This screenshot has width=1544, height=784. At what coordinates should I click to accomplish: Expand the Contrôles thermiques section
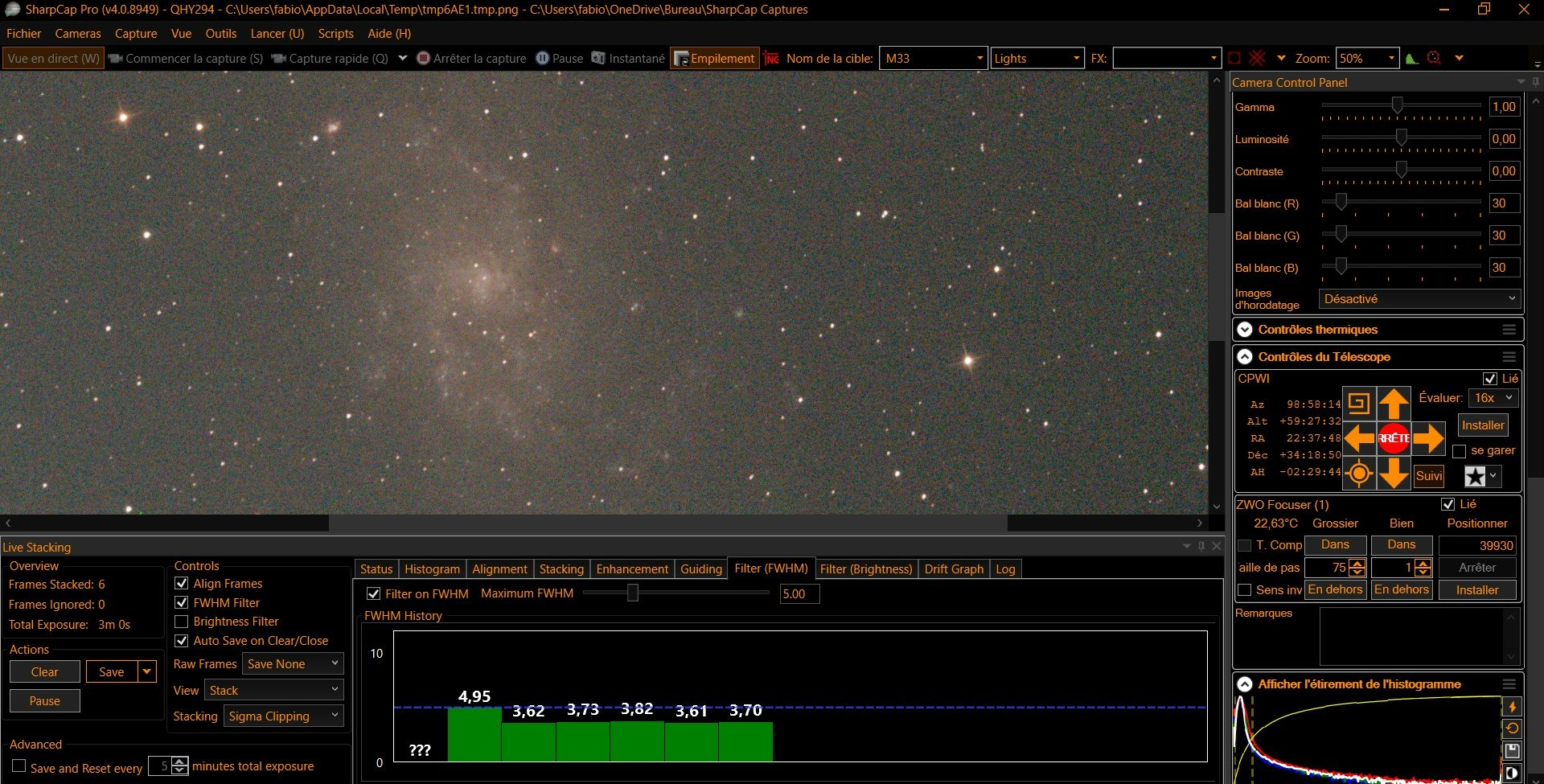click(1245, 330)
